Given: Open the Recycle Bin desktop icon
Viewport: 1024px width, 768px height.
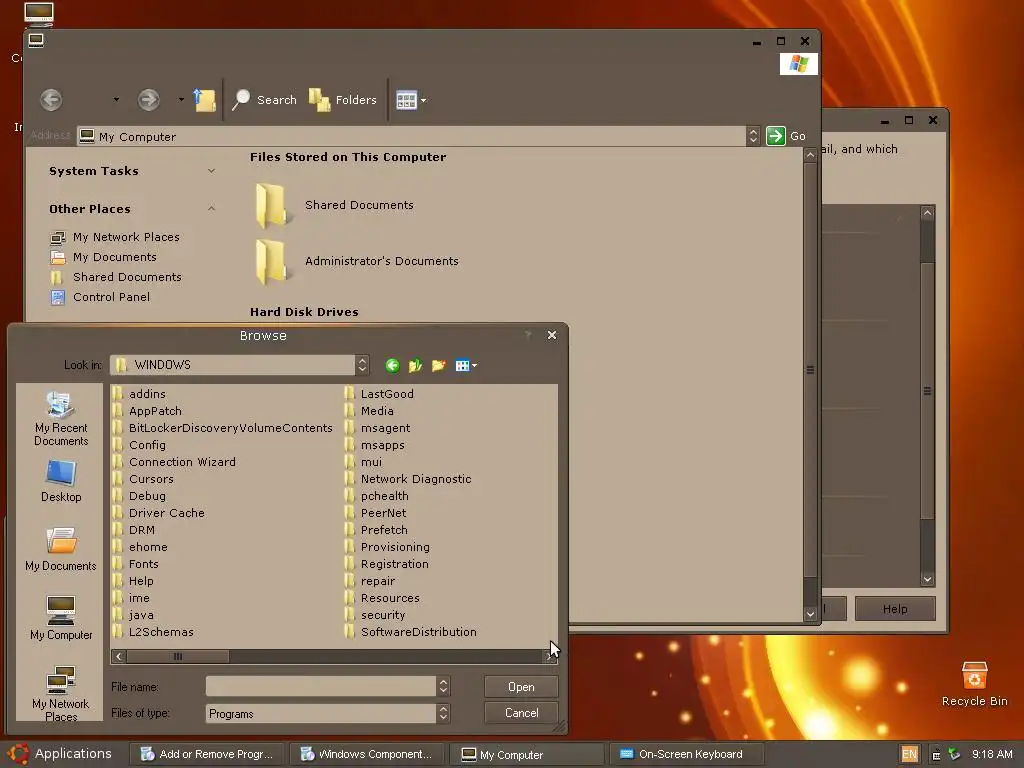Looking at the screenshot, I should click(974, 684).
